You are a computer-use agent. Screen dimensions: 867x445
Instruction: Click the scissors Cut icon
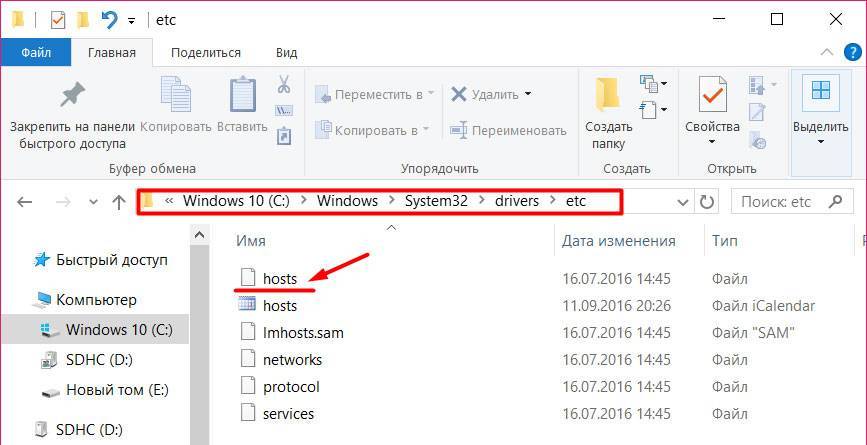(x=284, y=85)
